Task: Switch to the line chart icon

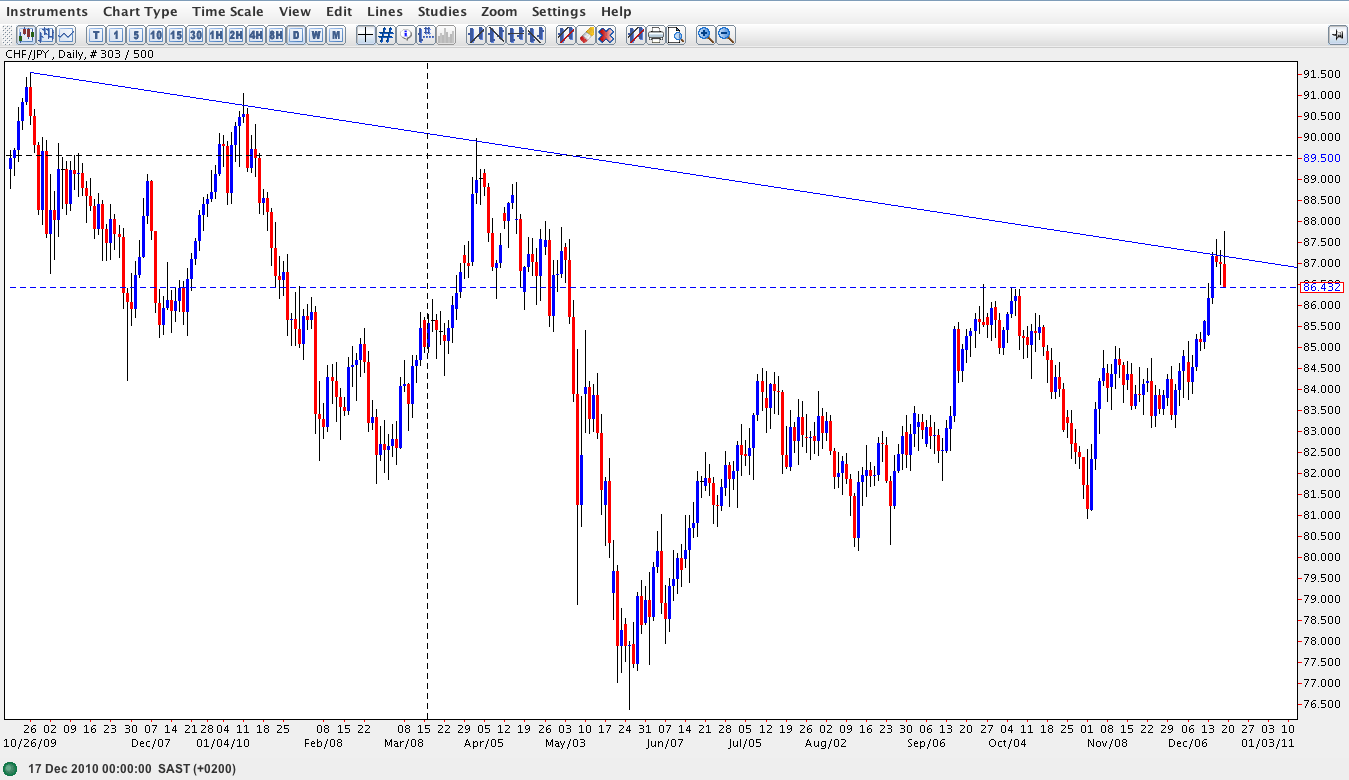Action: 66,35
